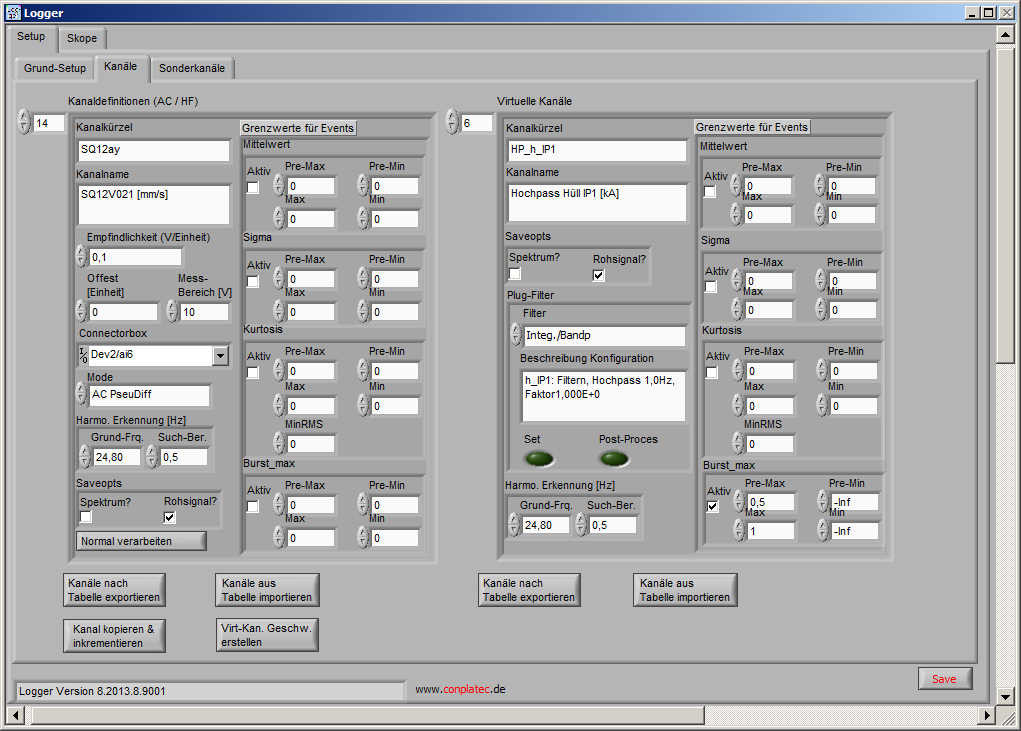Viewport: 1021px width, 731px height.
Task: Click Kanal kopieren & inkrementieren button
Action: [114, 636]
